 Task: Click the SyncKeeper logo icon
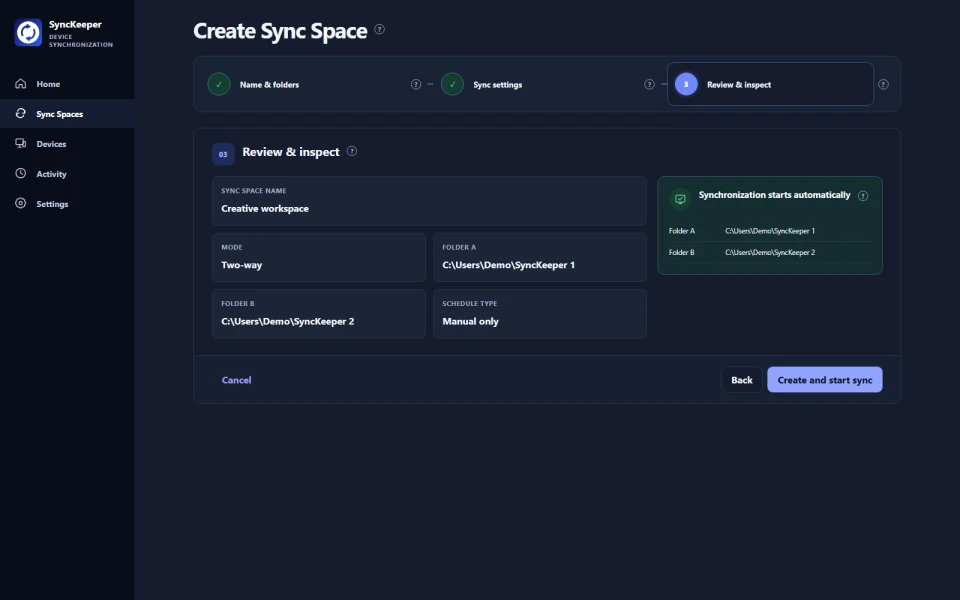(x=28, y=32)
